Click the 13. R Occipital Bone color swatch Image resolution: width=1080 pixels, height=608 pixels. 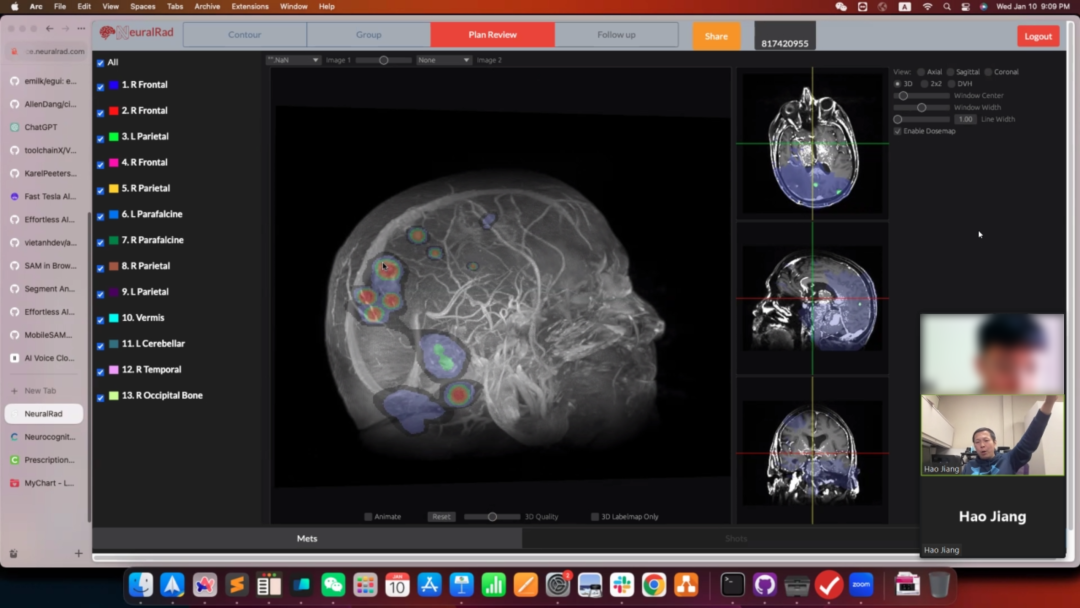tap(114, 396)
